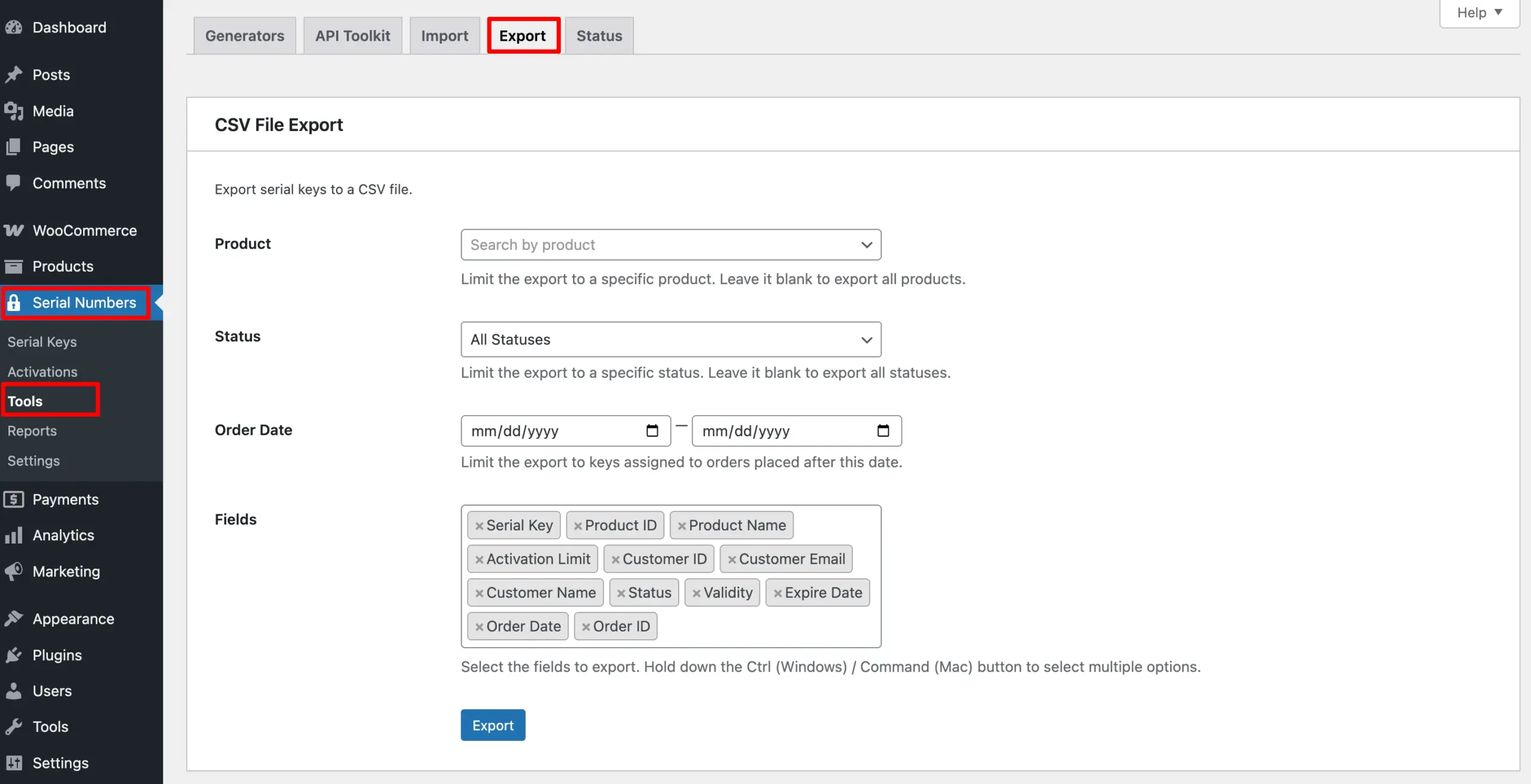This screenshot has height=784, width=1531.
Task: Expand the Help dropdown panel
Action: 1479,13
